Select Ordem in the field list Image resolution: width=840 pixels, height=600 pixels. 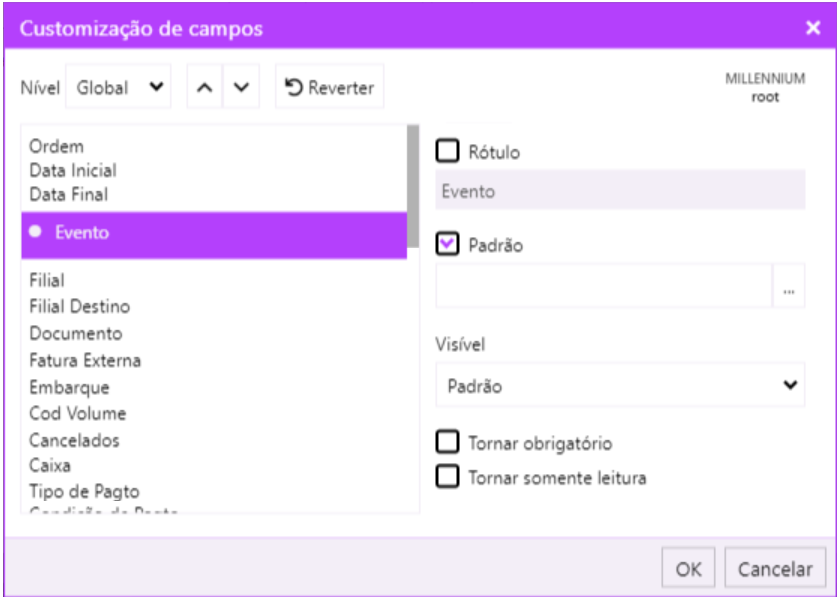click(57, 147)
